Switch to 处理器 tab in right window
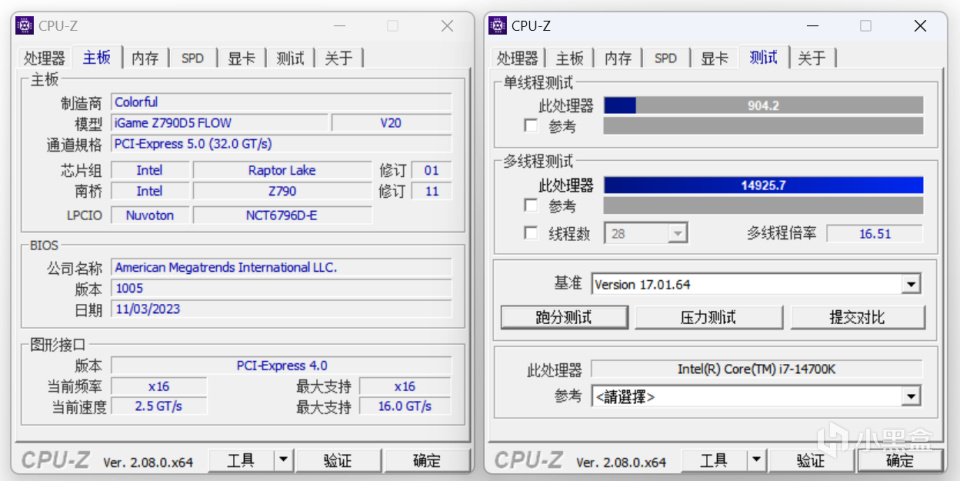This screenshot has width=960, height=481. [517, 58]
